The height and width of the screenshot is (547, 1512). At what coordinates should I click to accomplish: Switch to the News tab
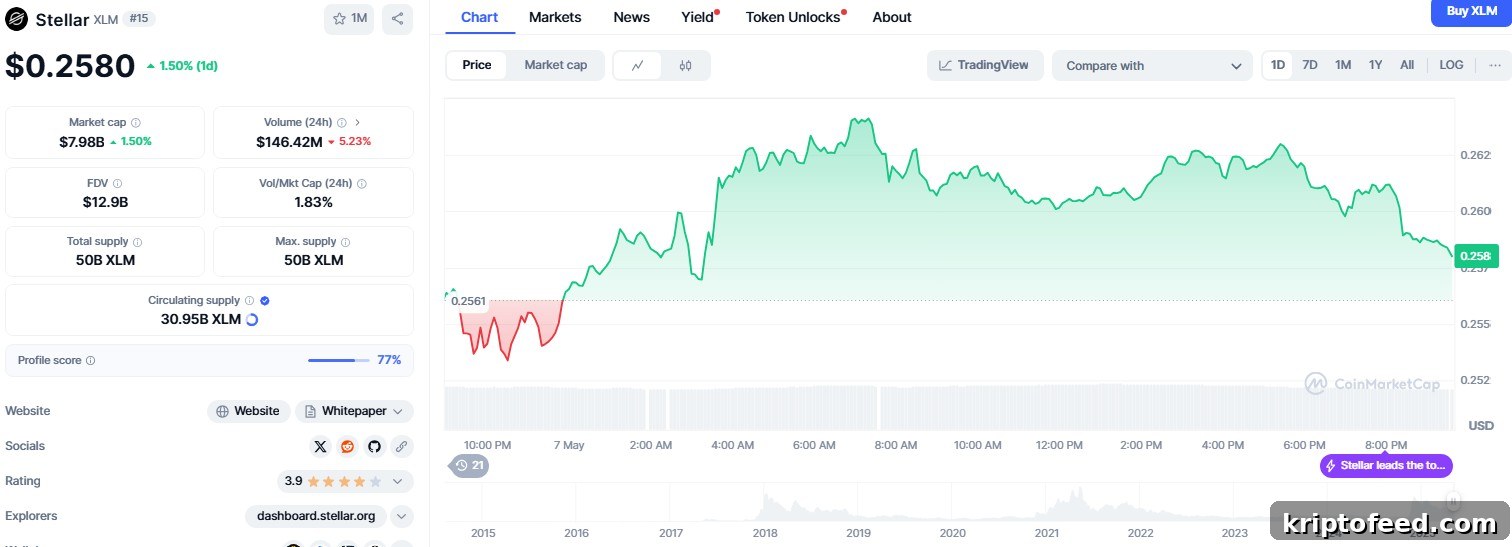[x=631, y=17]
